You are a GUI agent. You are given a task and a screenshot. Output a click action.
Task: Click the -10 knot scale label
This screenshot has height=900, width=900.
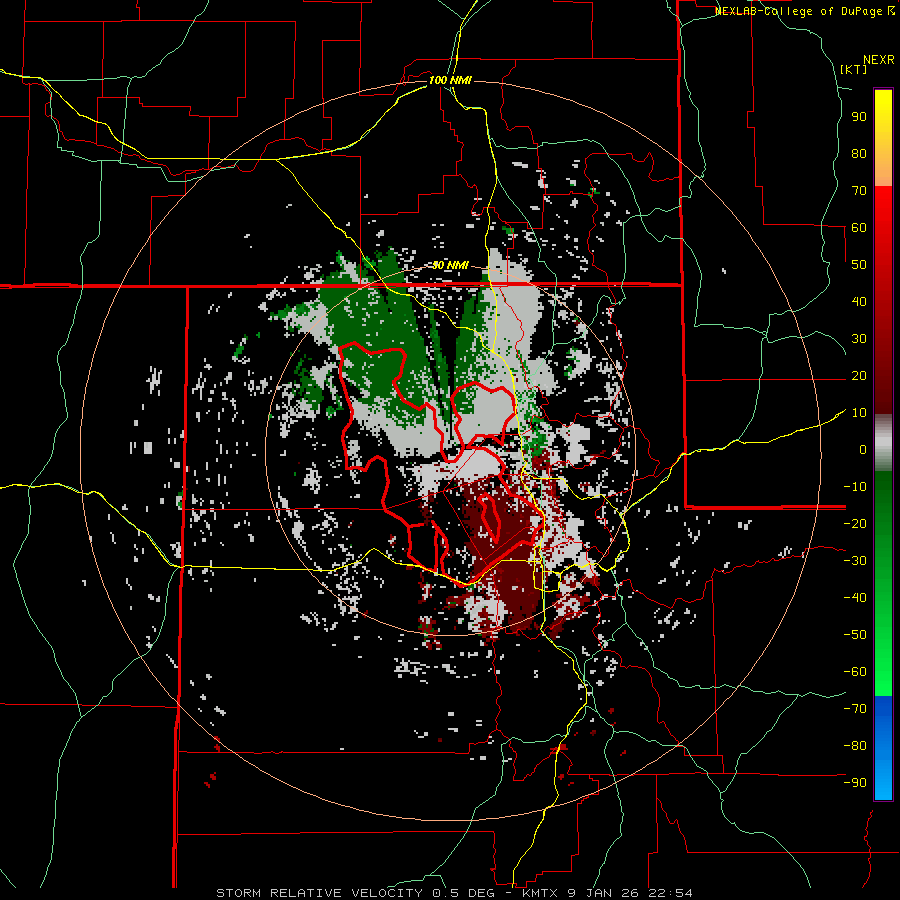click(855, 487)
